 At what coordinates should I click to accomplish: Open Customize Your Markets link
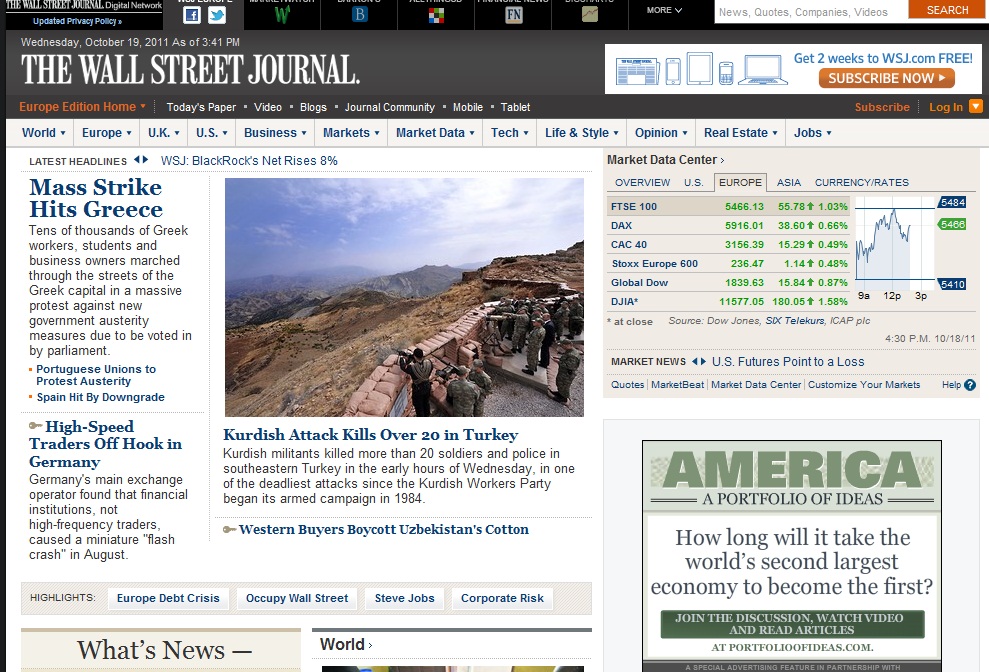point(864,385)
